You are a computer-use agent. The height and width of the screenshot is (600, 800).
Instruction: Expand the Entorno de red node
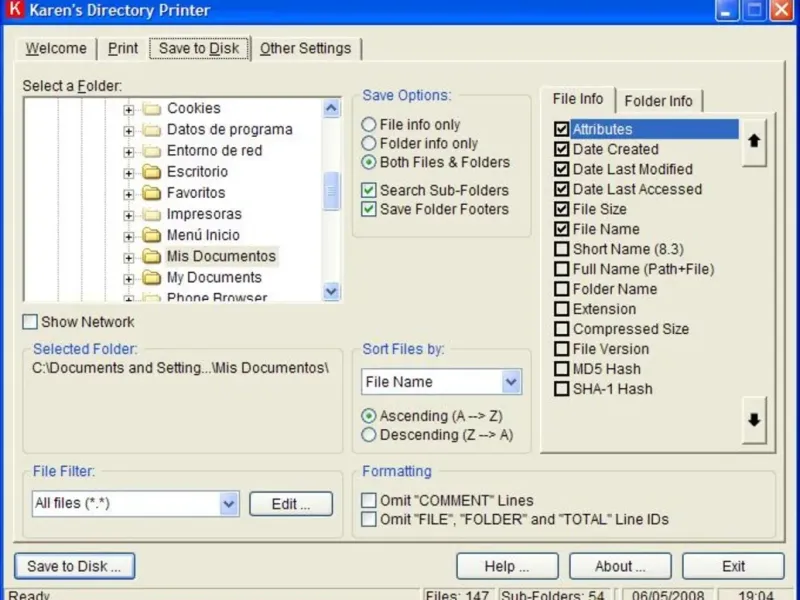[x=129, y=152]
